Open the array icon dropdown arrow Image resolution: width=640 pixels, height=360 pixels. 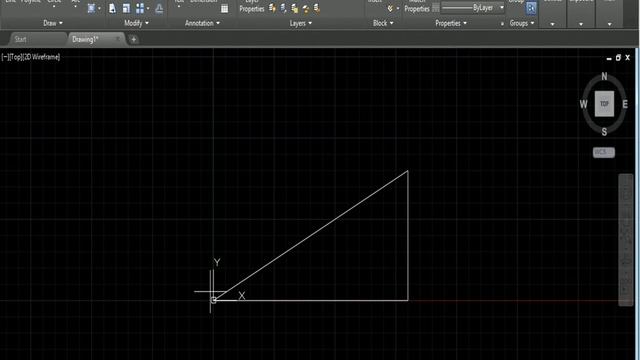(148, 8)
